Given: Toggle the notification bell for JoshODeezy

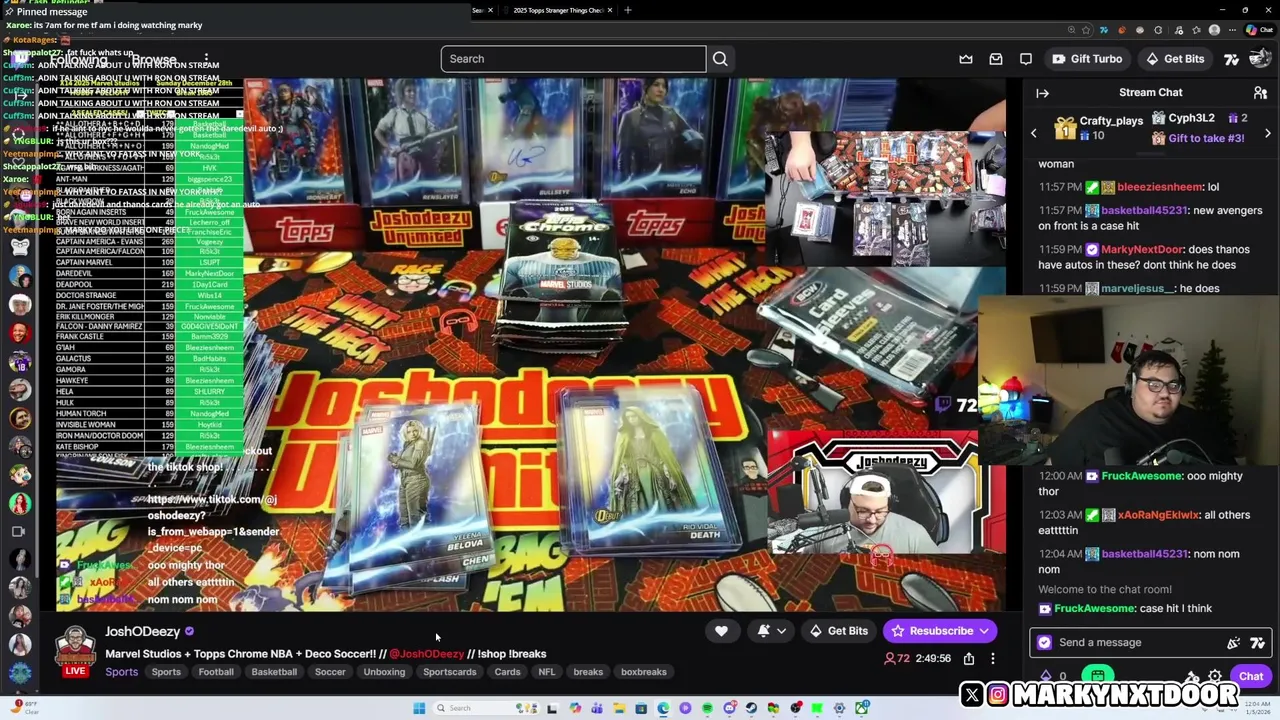Looking at the screenshot, I should pyautogui.click(x=764, y=631).
